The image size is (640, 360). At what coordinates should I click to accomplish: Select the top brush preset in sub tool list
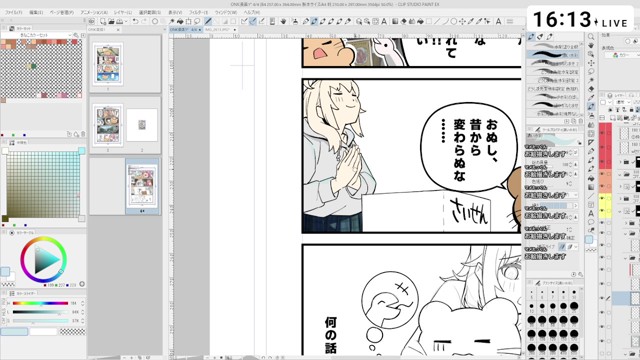pyautogui.click(x=553, y=46)
